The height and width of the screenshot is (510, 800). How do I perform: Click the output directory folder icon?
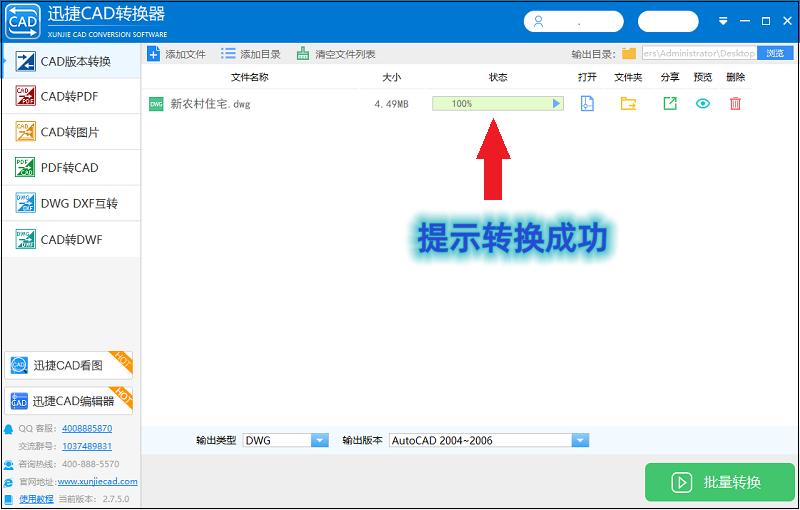tap(629, 54)
